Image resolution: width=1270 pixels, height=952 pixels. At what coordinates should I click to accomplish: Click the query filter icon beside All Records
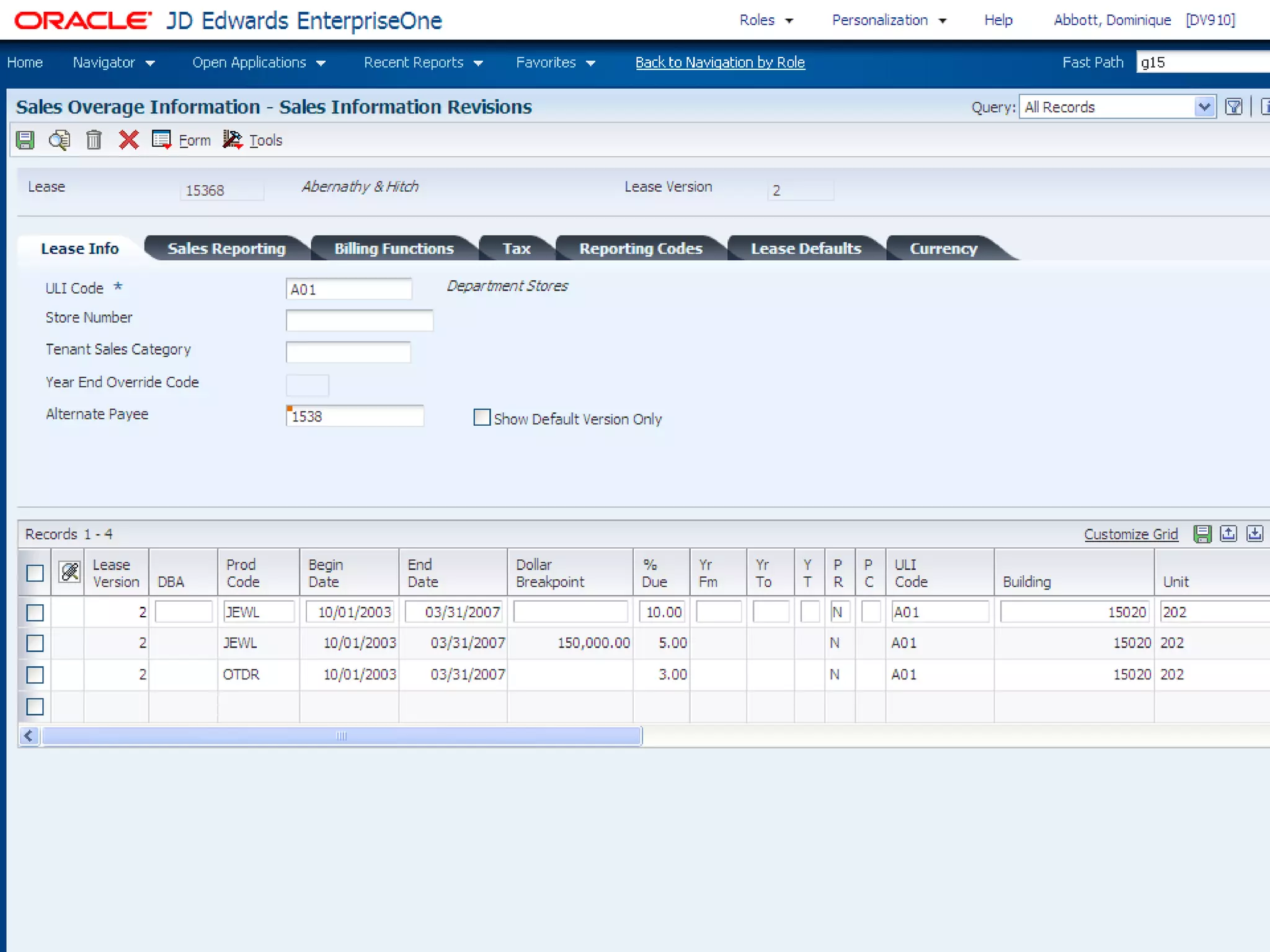coord(1234,107)
